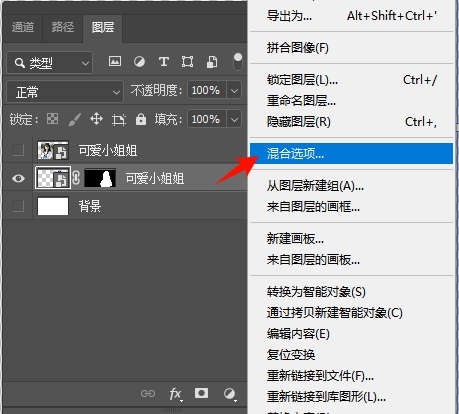Select masked layer's smart object thumbnail

click(x=53, y=178)
